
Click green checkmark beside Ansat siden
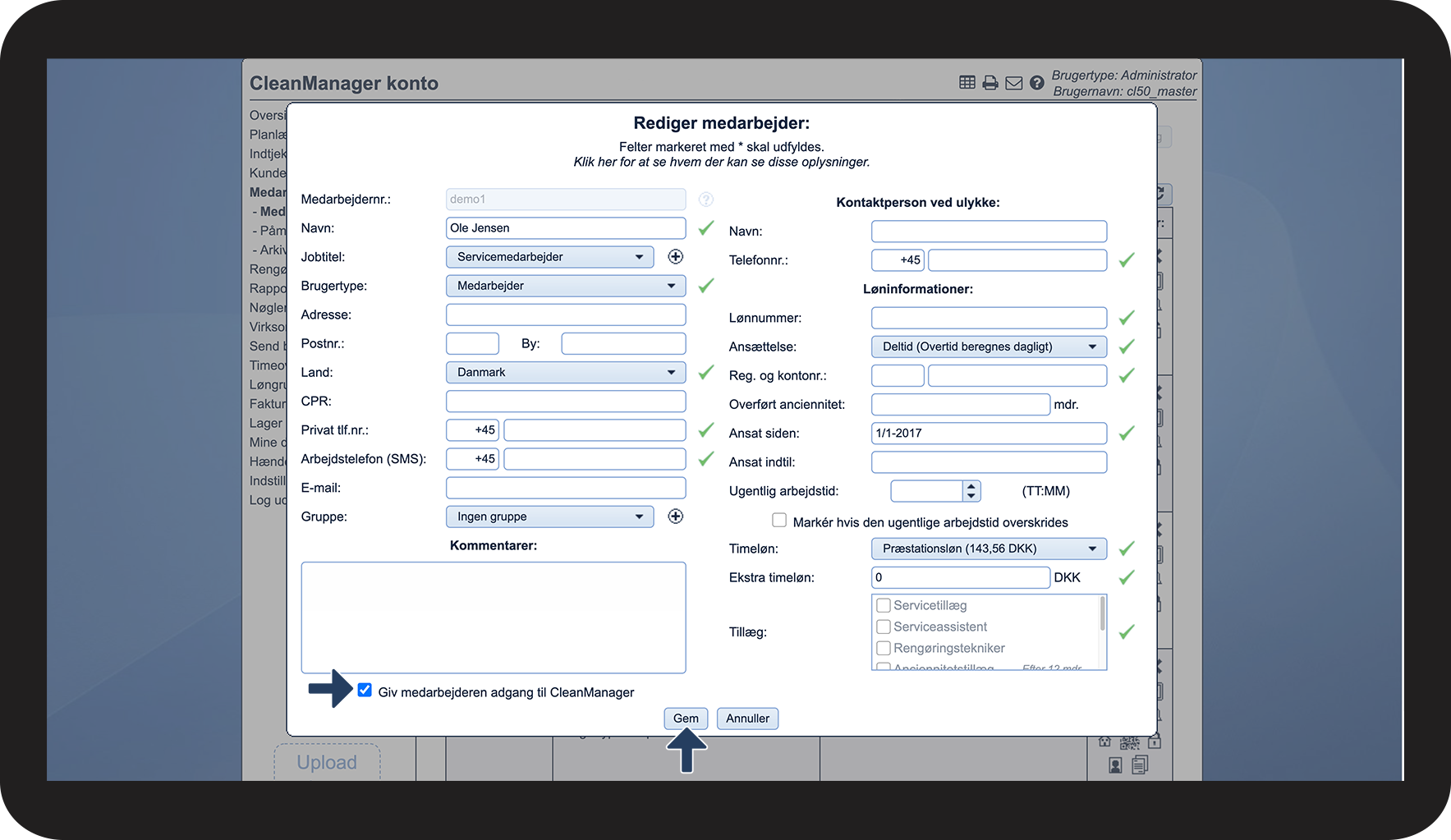tap(1127, 433)
